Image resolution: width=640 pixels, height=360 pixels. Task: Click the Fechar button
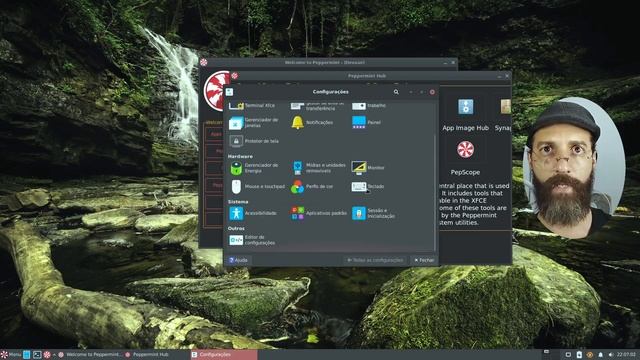[424, 260]
